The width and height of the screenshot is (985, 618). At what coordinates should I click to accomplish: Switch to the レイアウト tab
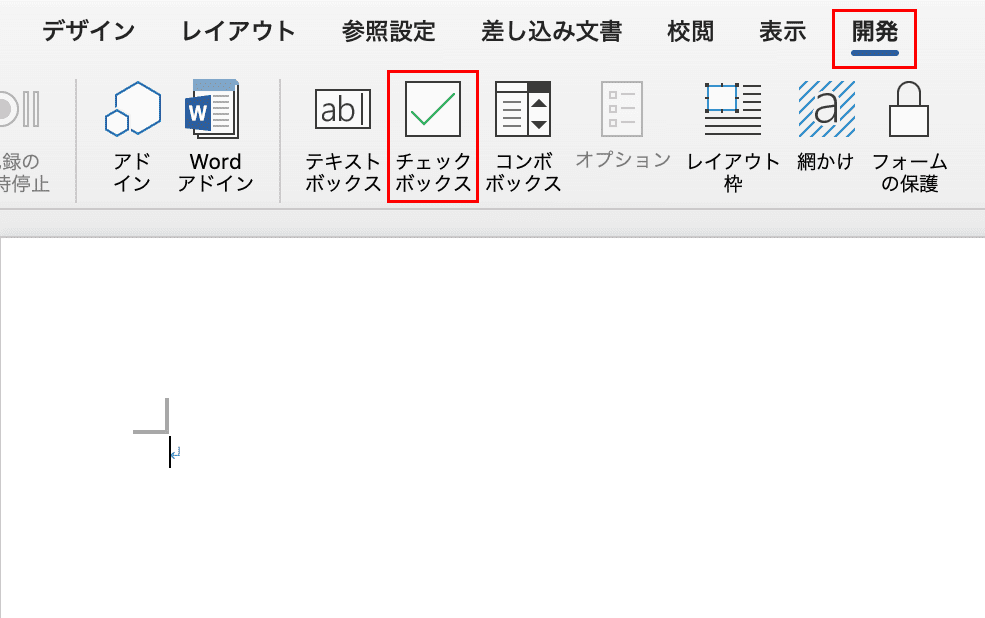238,31
